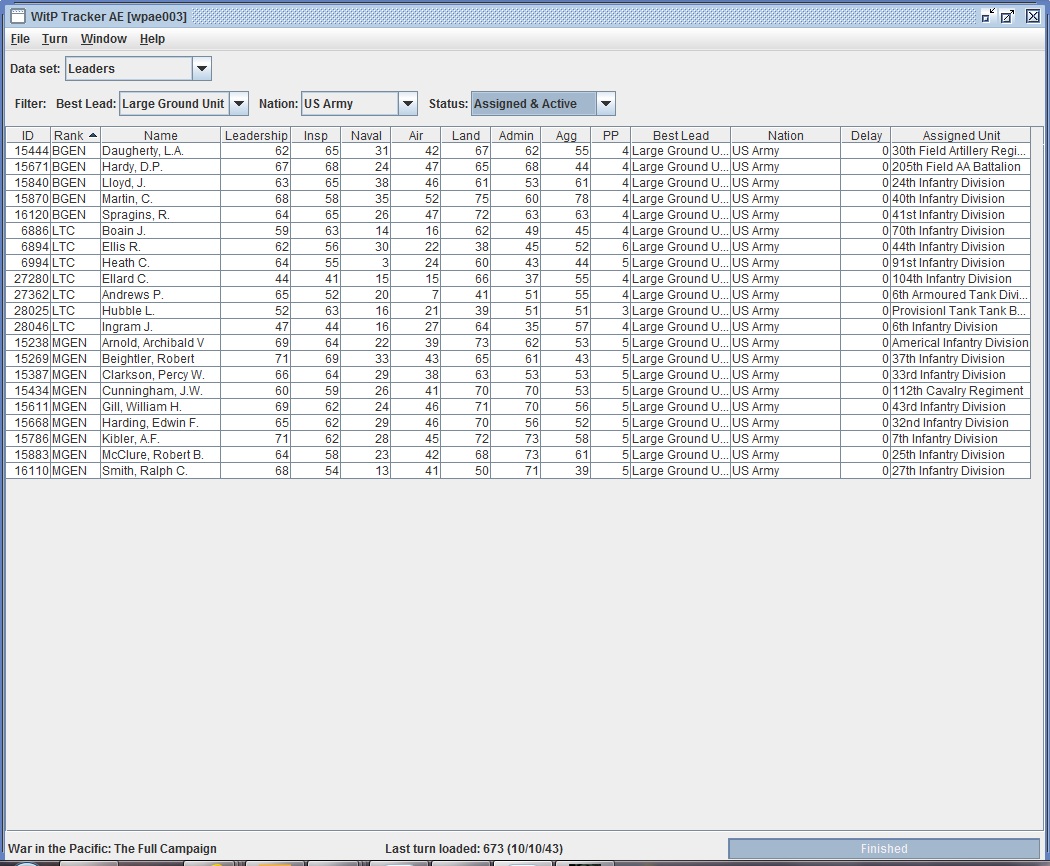Click the 112th Cavalry Regiment cell
This screenshot has width=1050, height=866.
[960, 391]
